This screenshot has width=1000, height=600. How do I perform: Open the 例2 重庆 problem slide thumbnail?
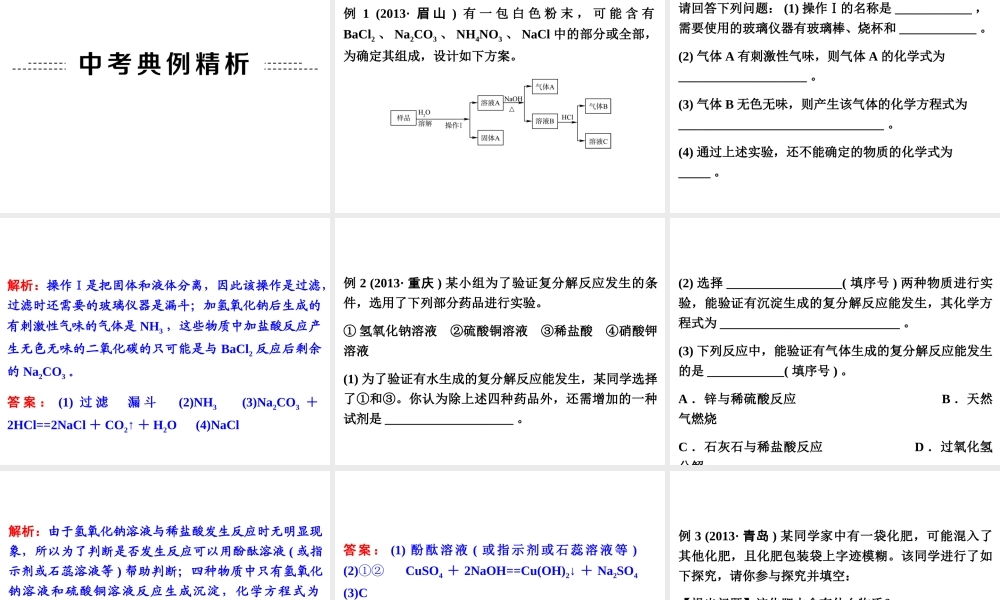coord(499,341)
